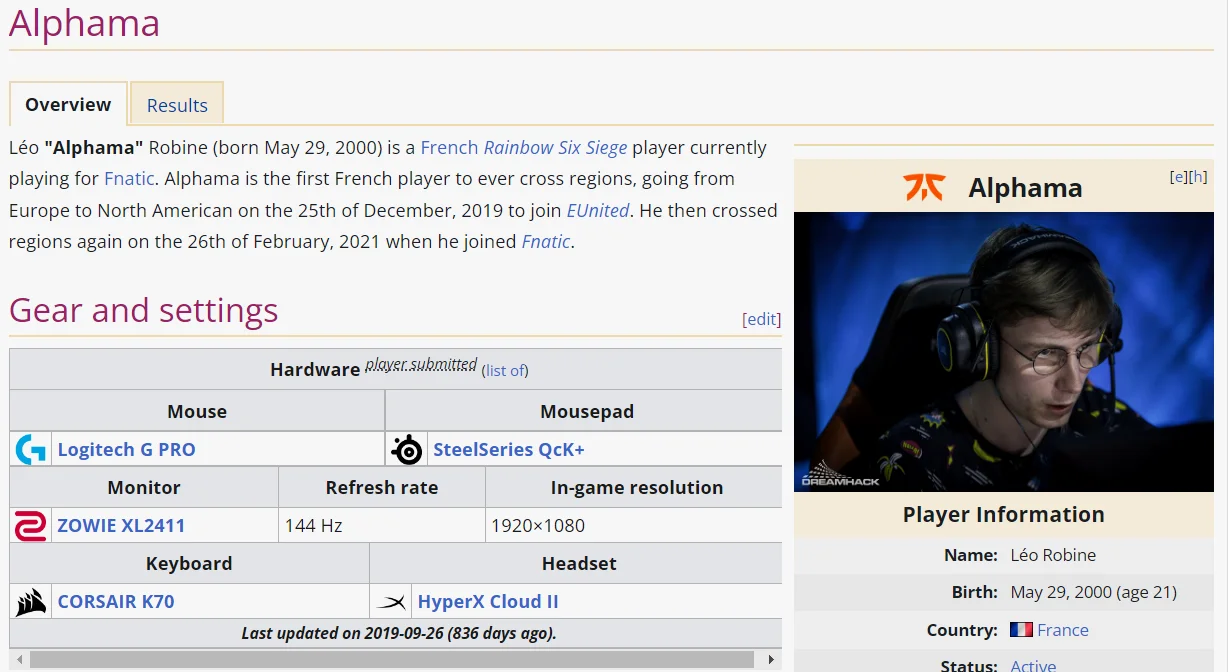Open the 'list of' hardware link
1228x672 pixels.
click(506, 370)
